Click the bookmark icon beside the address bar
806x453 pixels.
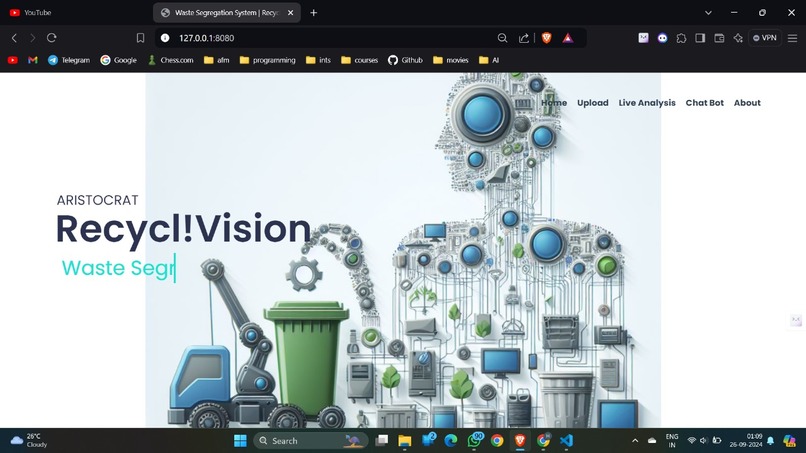click(140, 38)
